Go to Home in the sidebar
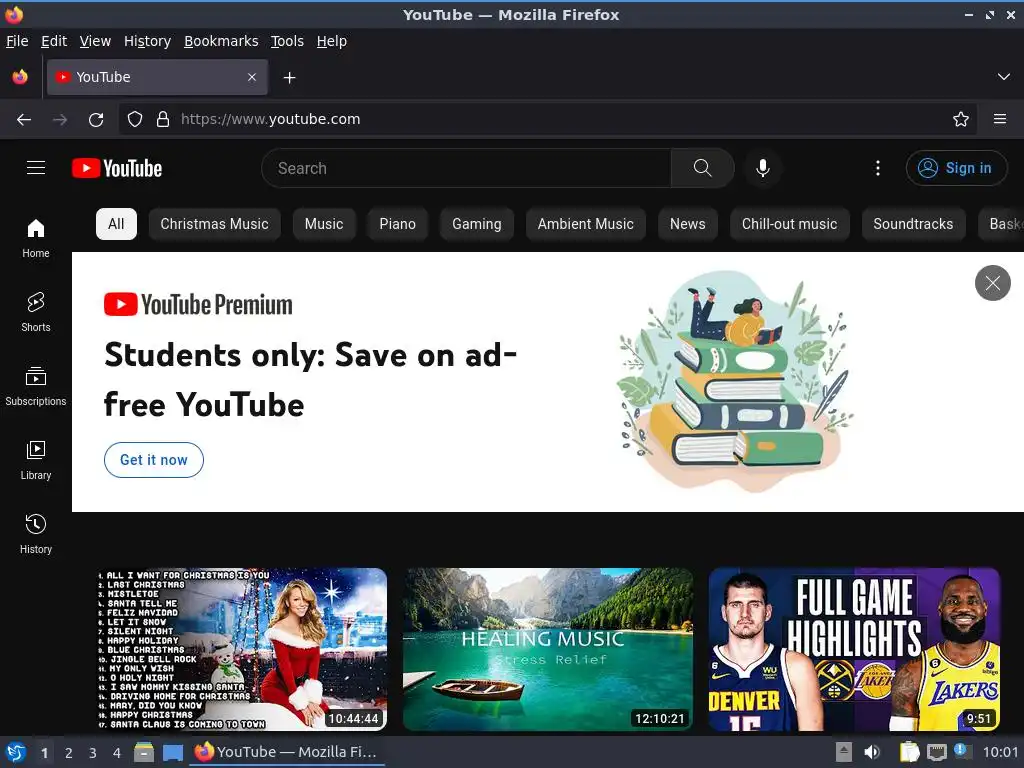 [x=36, y=238]
